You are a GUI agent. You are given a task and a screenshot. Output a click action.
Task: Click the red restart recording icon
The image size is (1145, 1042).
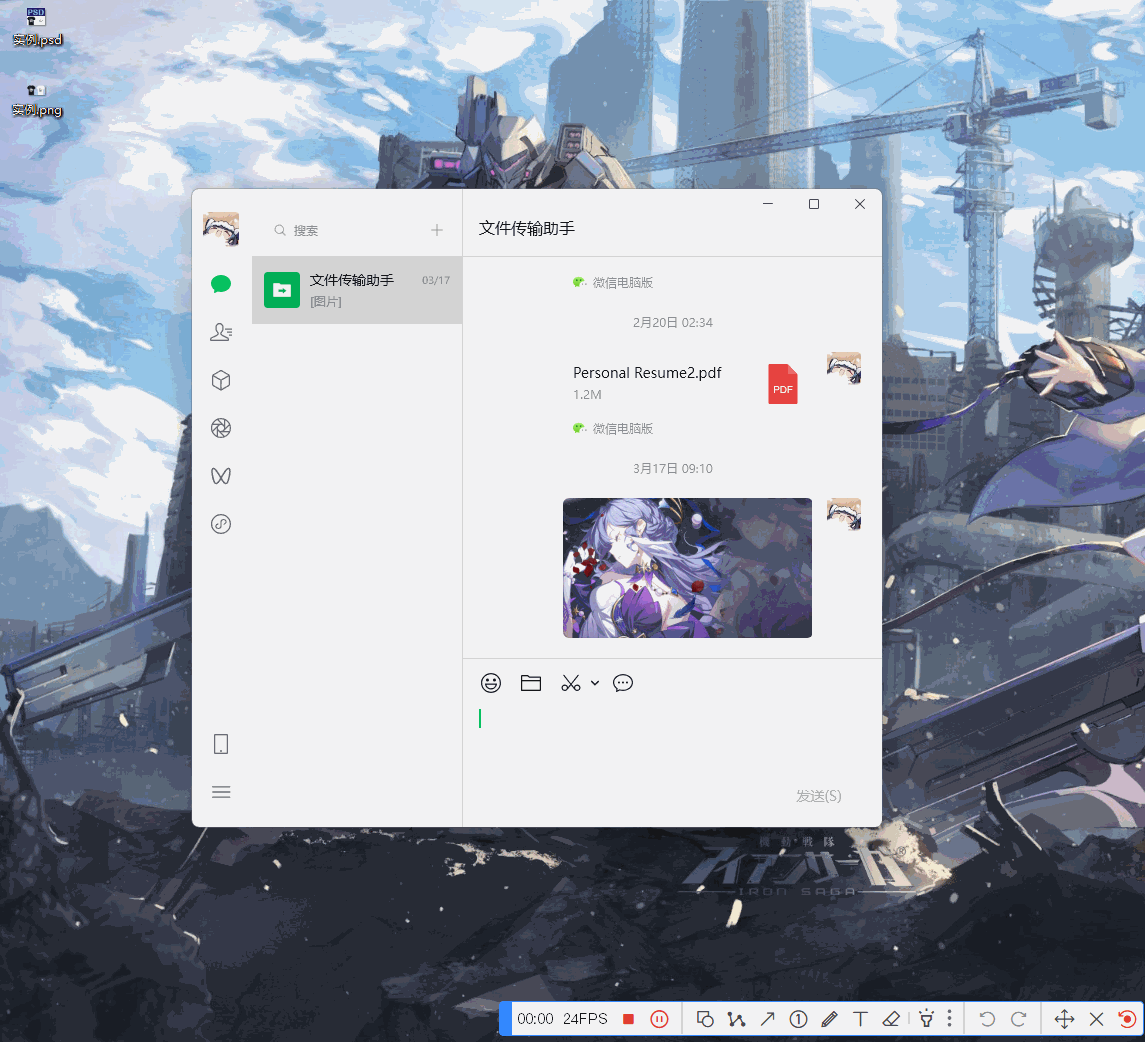(1127, 1019)
